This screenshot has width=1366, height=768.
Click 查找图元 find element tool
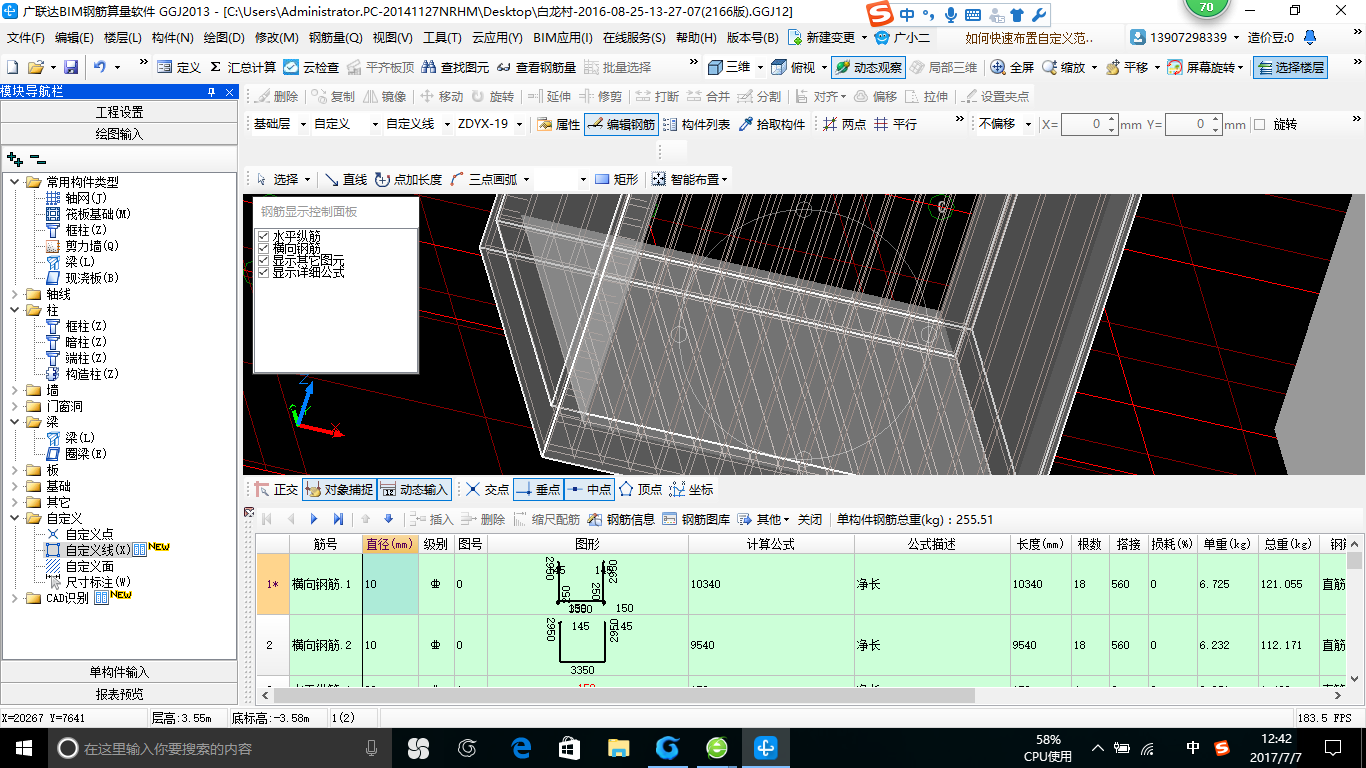point(455,67)
